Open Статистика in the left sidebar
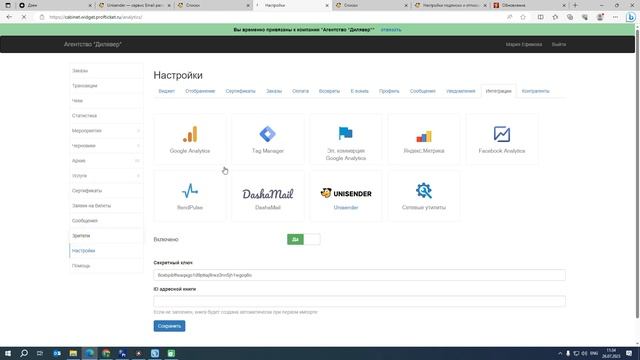 click(x=106, y=116)
